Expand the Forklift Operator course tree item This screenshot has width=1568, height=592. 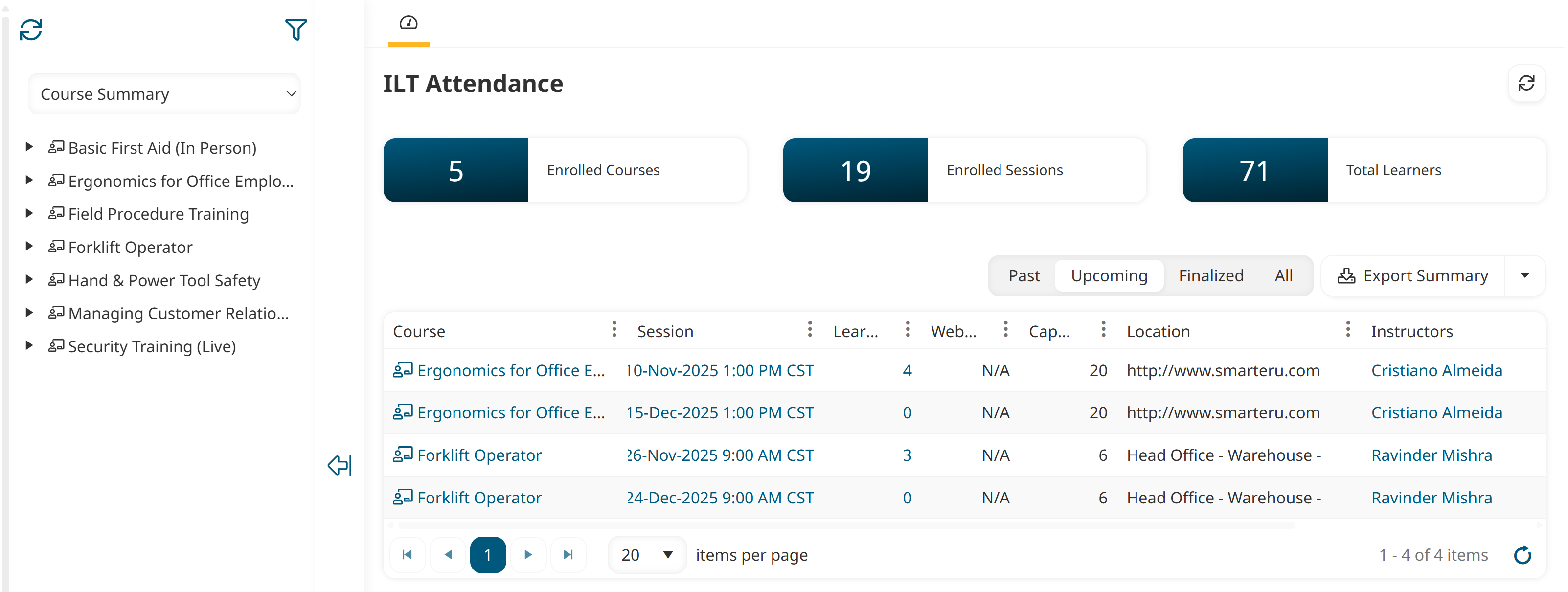30,247
